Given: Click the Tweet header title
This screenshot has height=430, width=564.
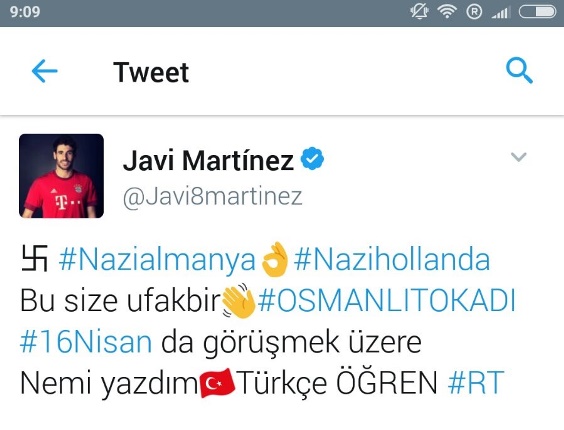Looking at the screenshot, I should click(151, 72).
